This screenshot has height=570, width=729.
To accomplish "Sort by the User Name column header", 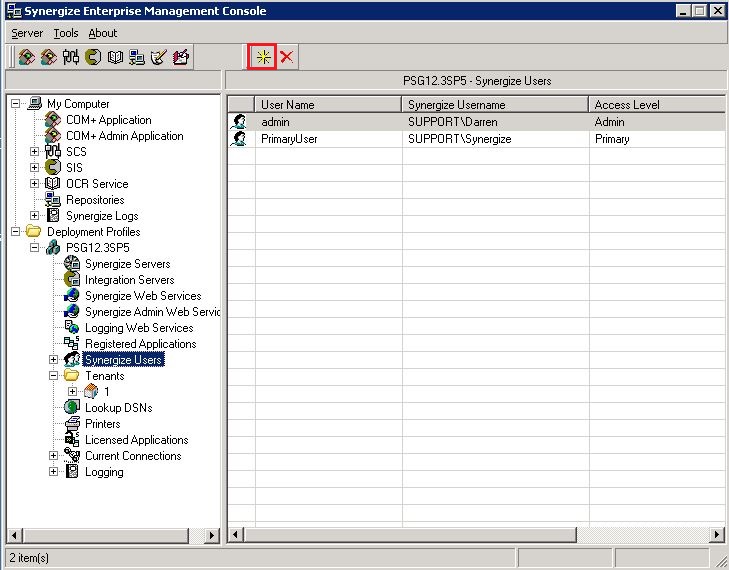I will 328,105.
